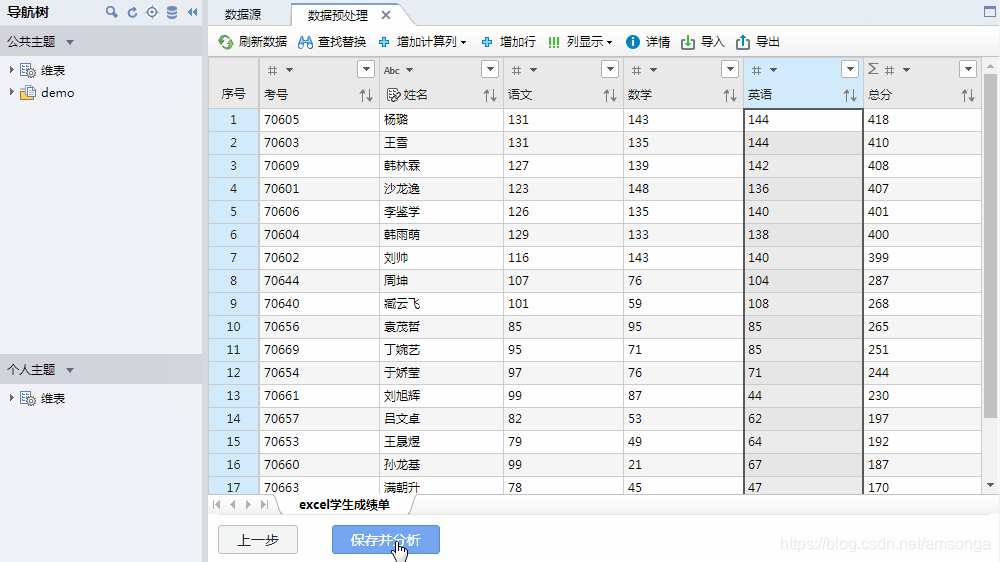
Task: Open 公共主题 section dropdown
Action: pyautogui.click(x=70, y=42)
